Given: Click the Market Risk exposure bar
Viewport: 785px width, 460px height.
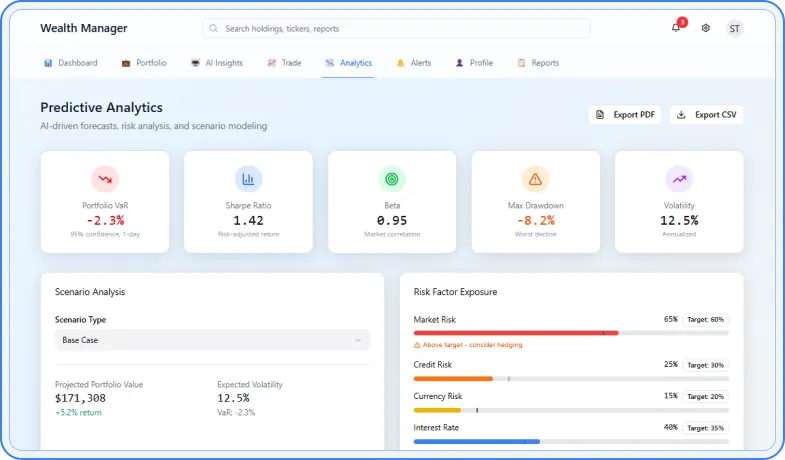Looking at the screenshot, I should point(571,332).
